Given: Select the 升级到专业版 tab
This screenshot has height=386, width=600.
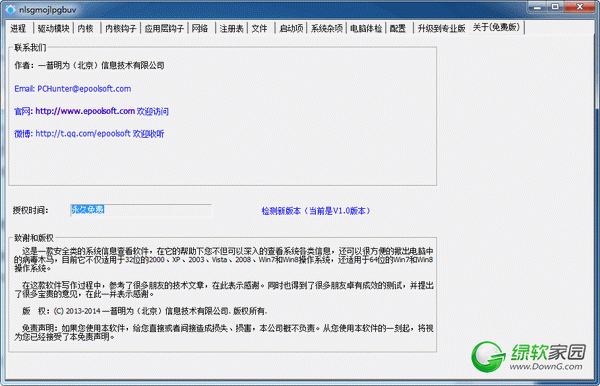Looking at the screenshot, I should pyautogui.click(x=442, y=28).
